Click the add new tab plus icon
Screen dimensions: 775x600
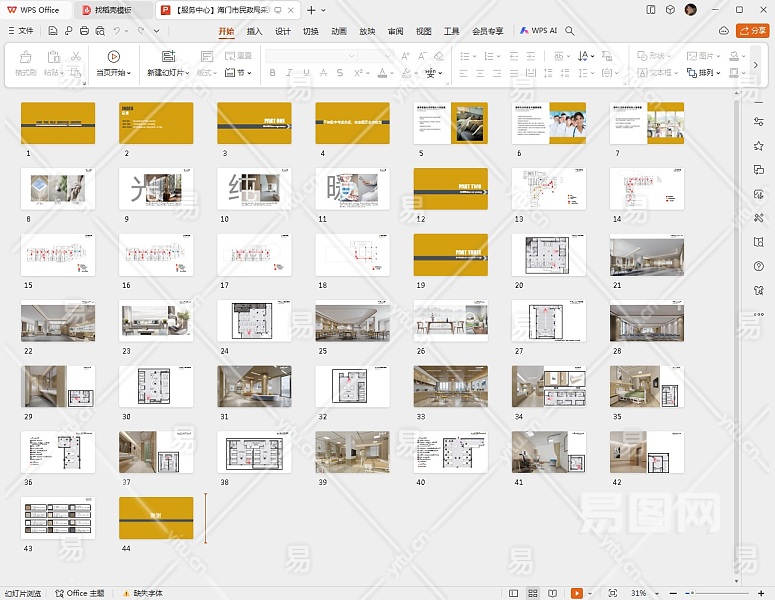[x=311, y=10]
